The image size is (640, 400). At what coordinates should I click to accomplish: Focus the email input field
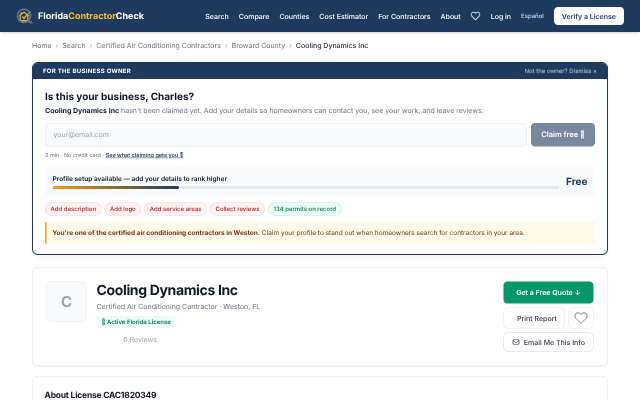coord(286,134)
